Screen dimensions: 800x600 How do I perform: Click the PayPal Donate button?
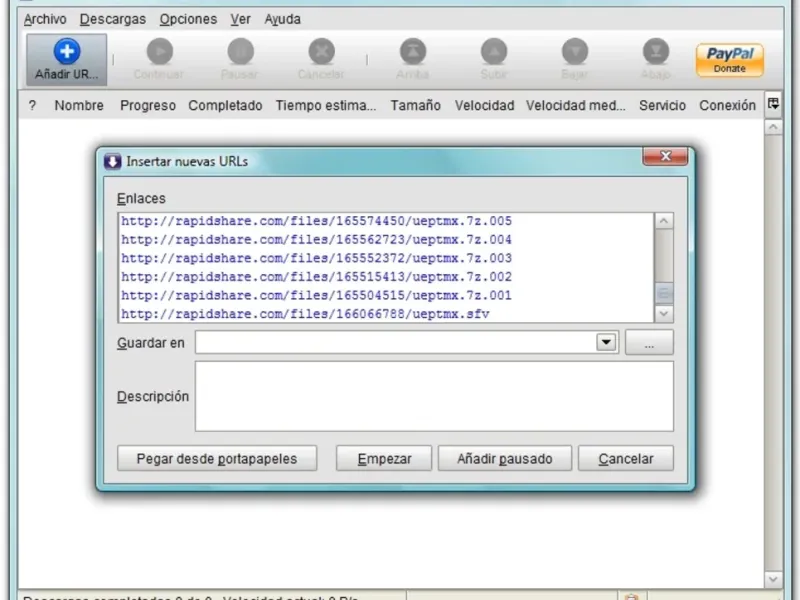[730, 60]
